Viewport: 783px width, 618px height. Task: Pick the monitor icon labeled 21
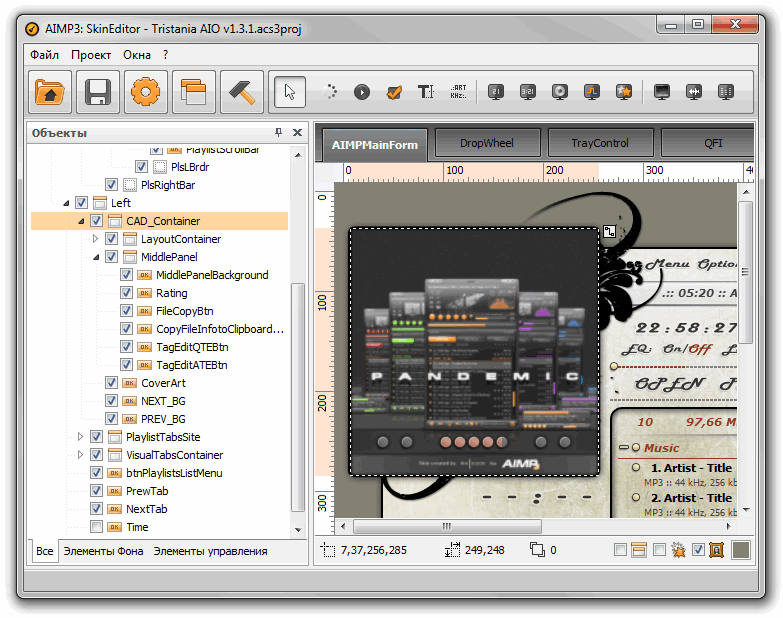point(495,92)
